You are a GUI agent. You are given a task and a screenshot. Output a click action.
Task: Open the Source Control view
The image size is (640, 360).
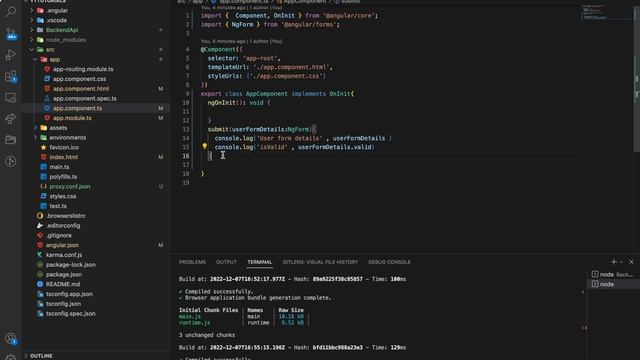click(11, 33)
